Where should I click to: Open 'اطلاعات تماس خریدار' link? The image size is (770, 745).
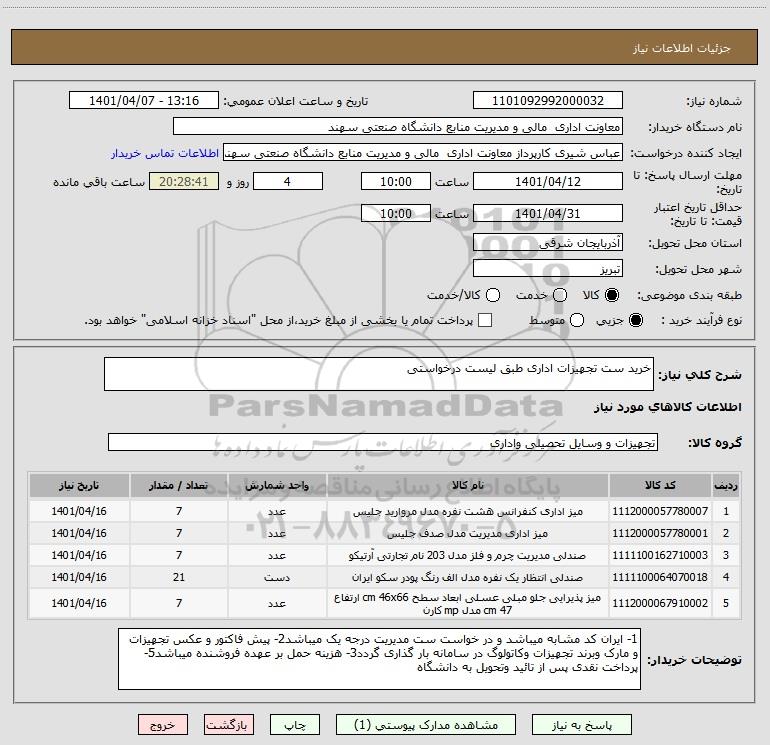[x=165, y=153]
